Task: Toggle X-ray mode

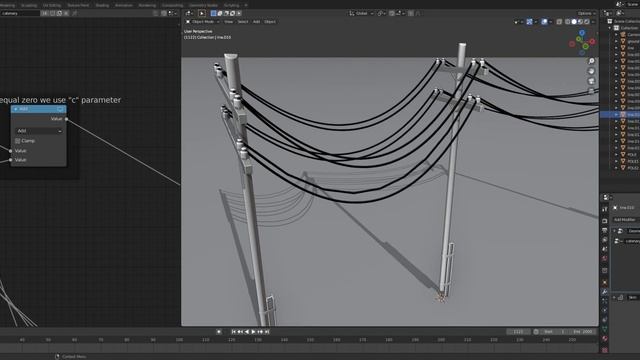Action: coord(559,22)
